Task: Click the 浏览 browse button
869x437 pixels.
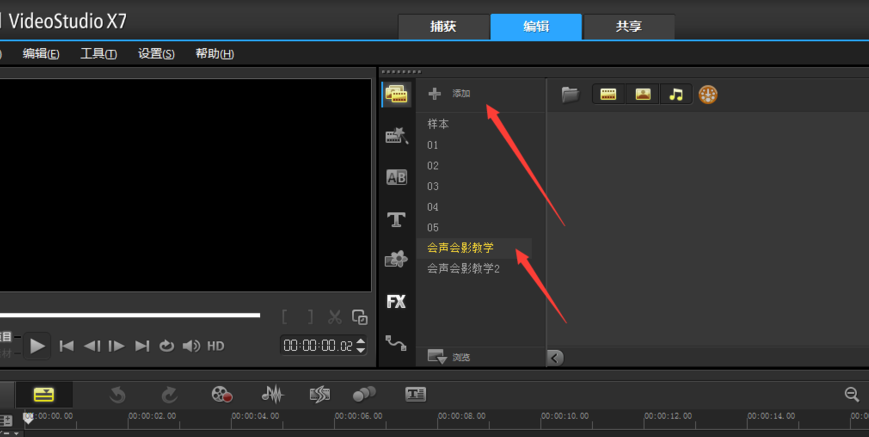Action: pos(449,357)
